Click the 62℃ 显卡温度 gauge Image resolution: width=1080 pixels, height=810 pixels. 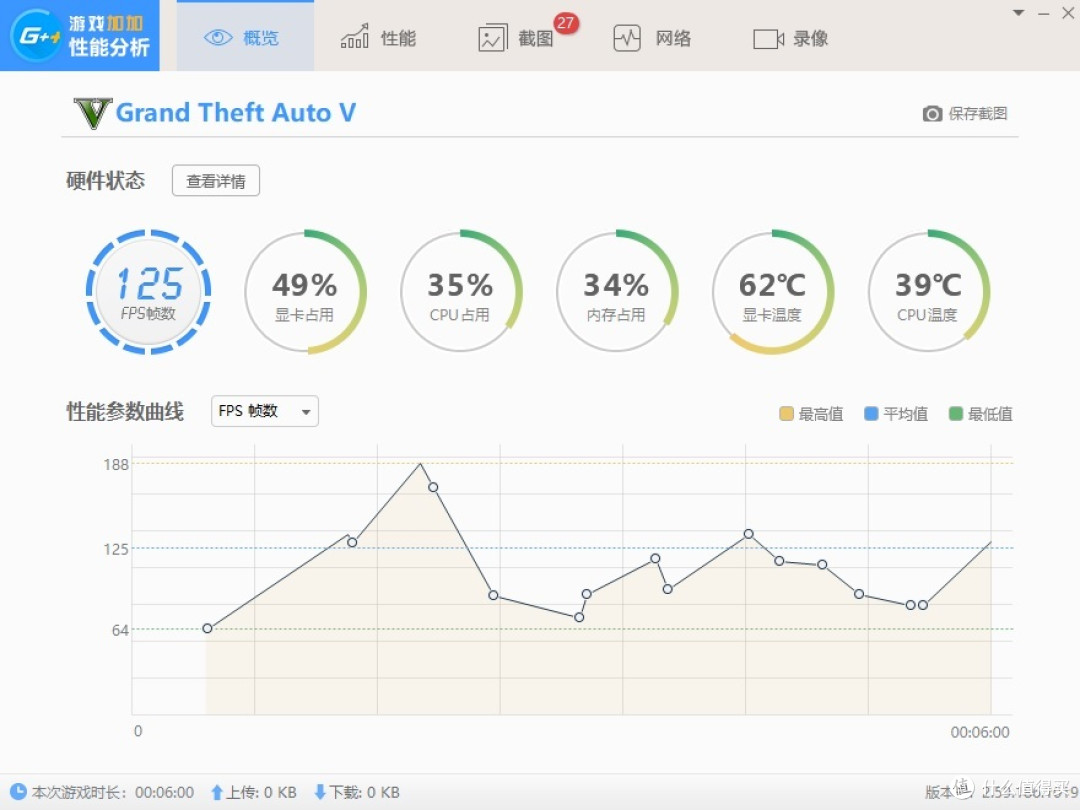771,291
